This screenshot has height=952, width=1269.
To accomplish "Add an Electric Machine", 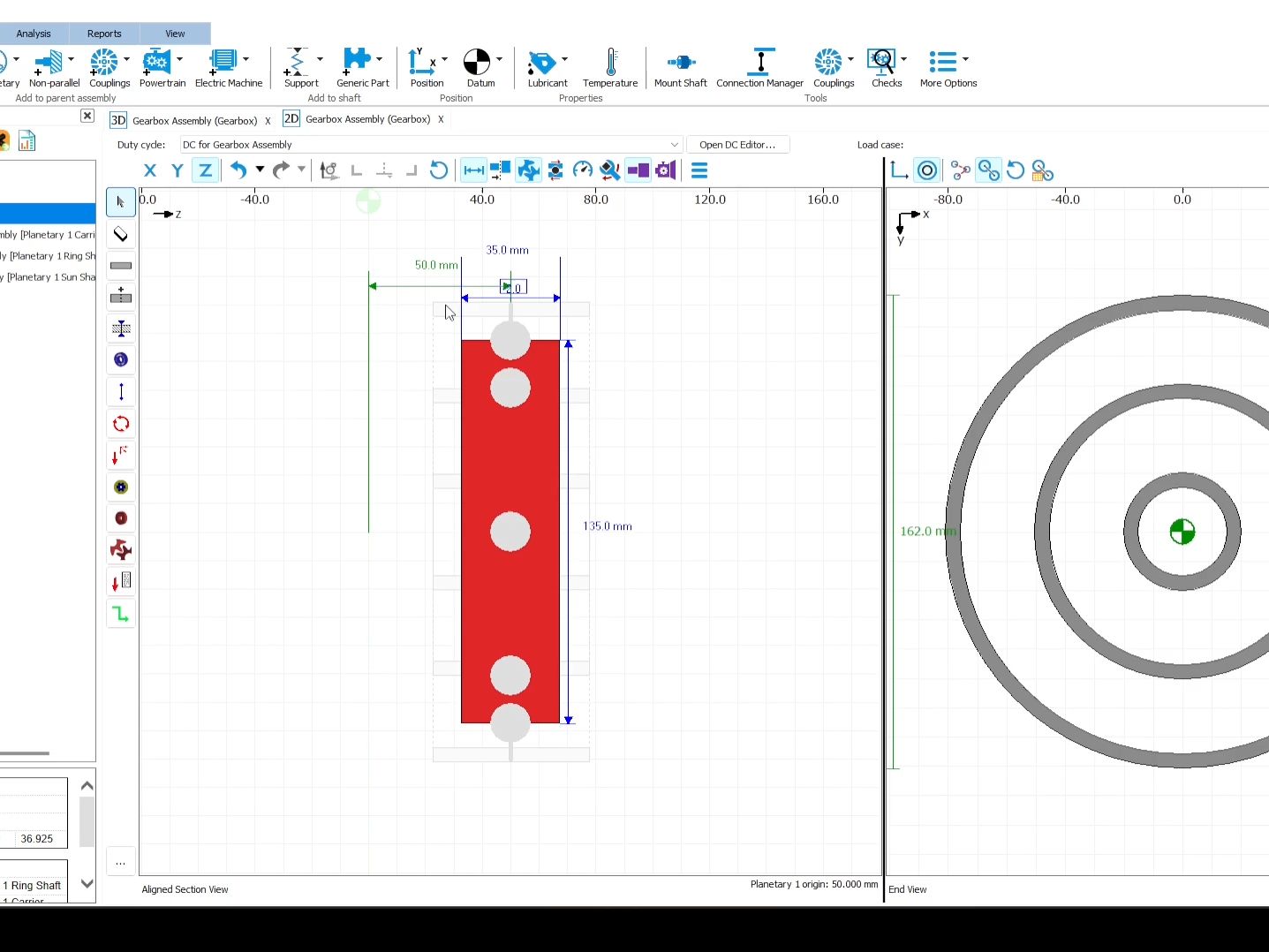I will [223, 61].
